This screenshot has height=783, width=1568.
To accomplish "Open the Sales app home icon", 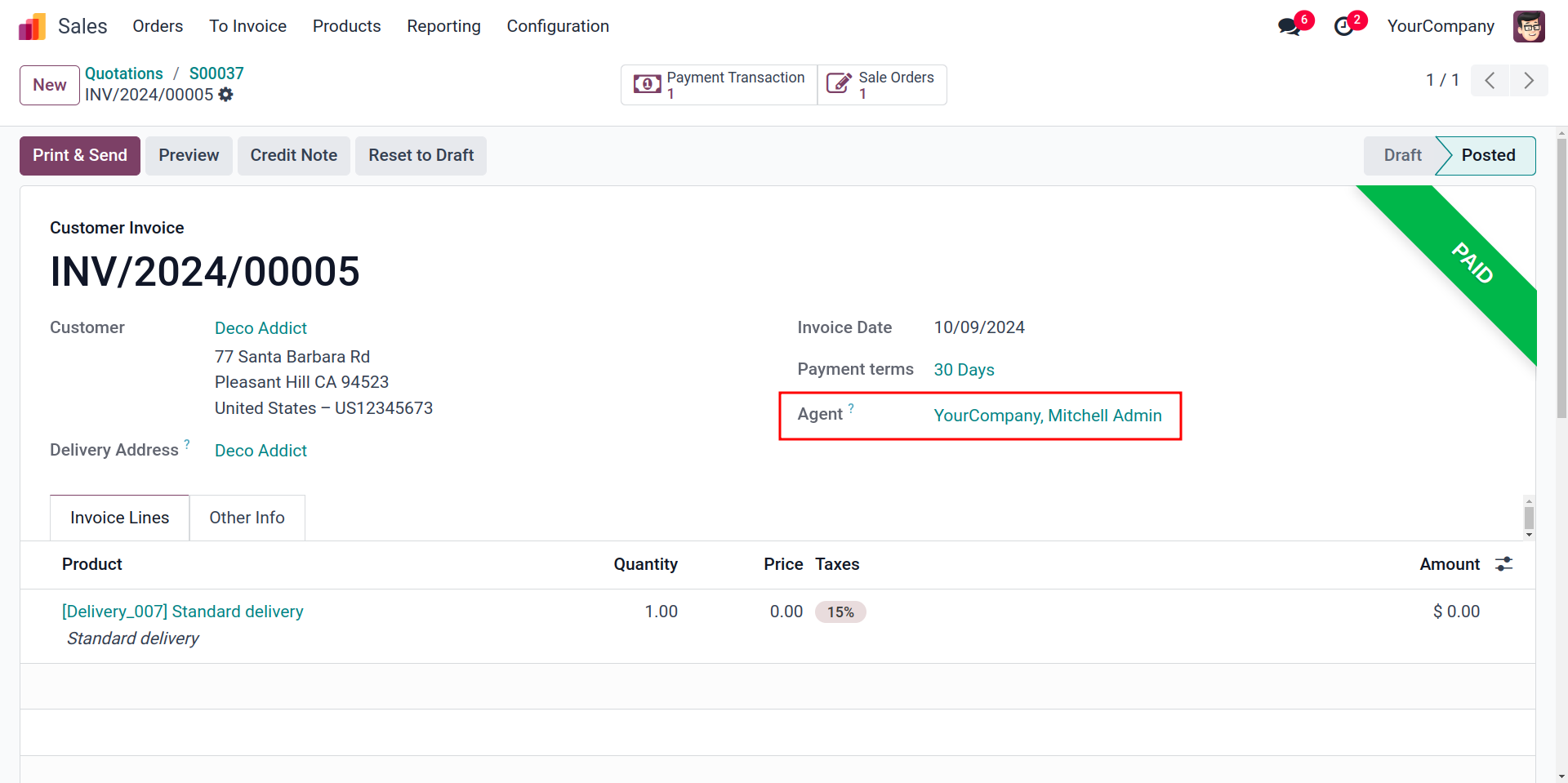I will 32,26.
